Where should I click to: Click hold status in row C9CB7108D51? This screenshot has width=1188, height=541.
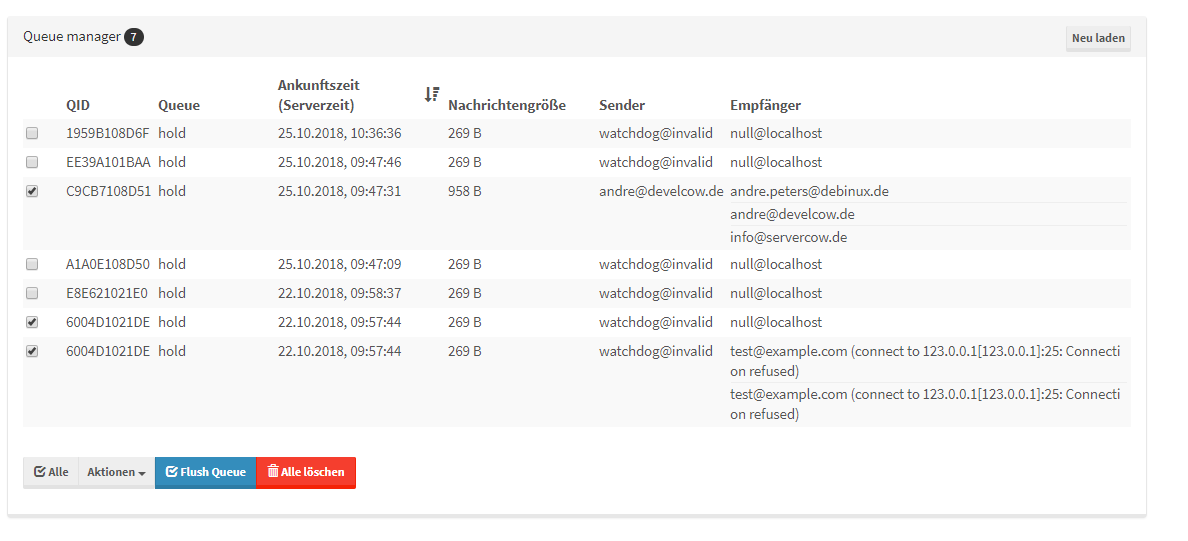(172, 192)
